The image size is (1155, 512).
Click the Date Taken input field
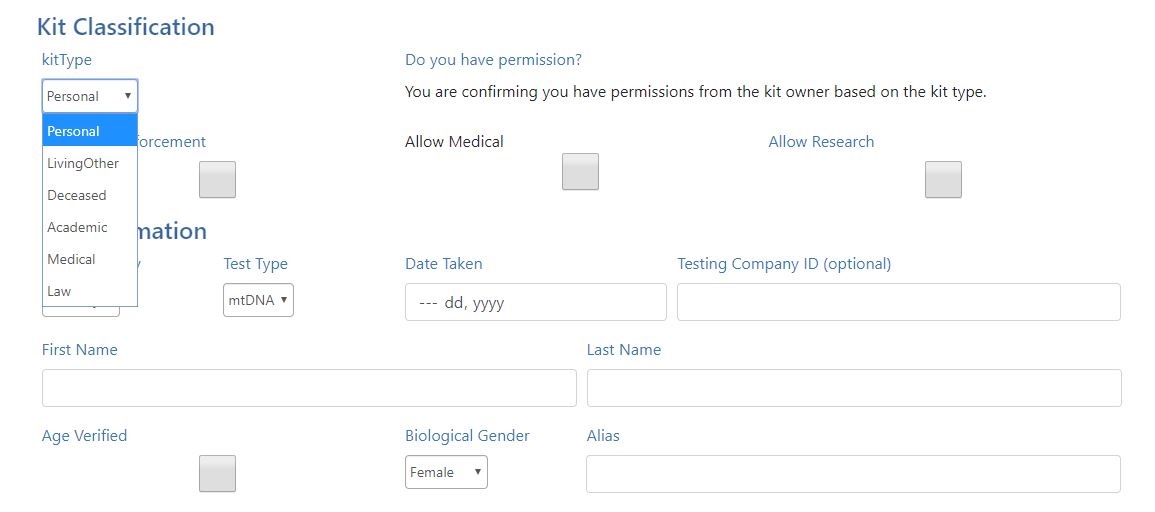tap(535, 302)
